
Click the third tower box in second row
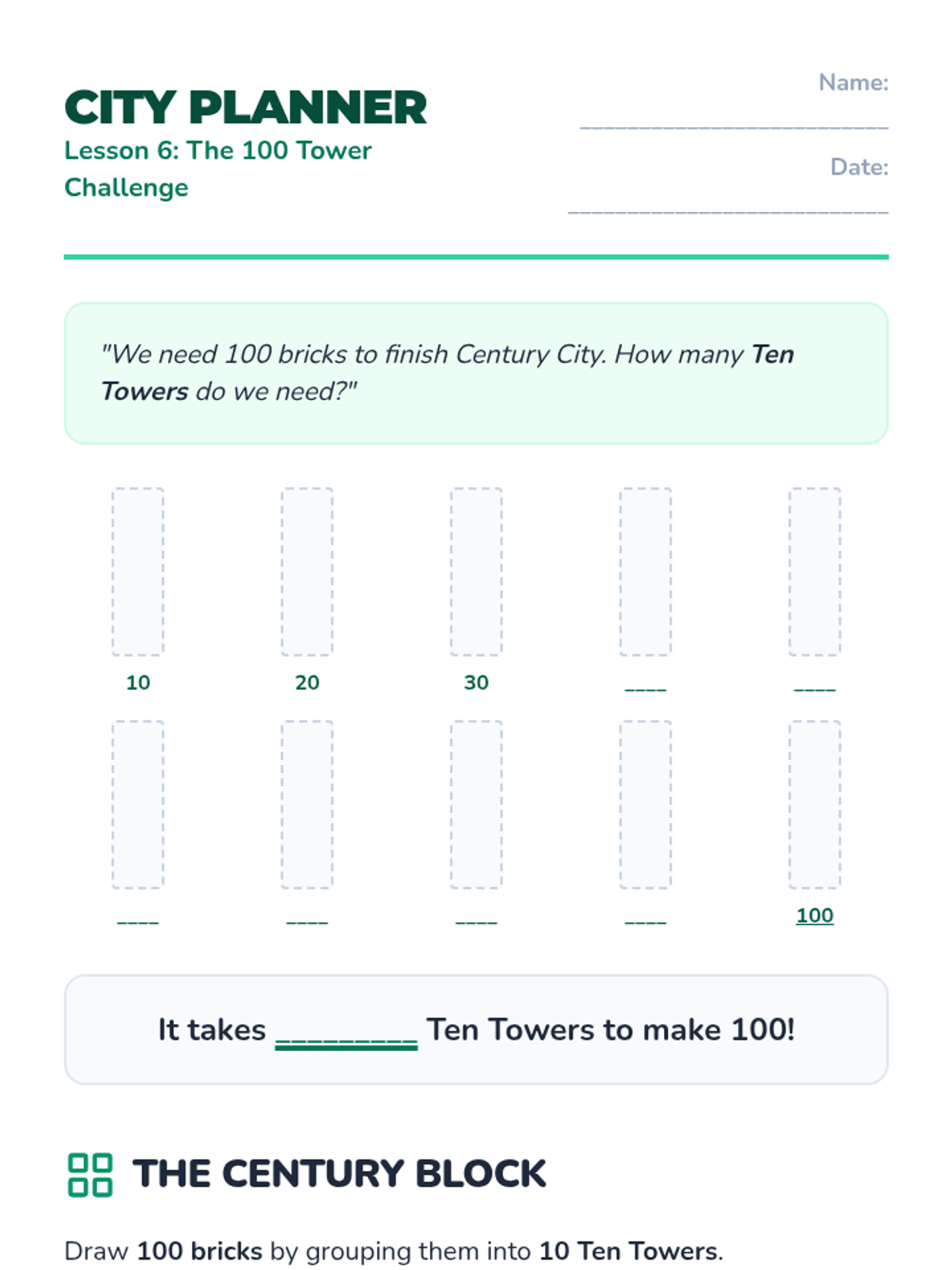coord(476,804)
